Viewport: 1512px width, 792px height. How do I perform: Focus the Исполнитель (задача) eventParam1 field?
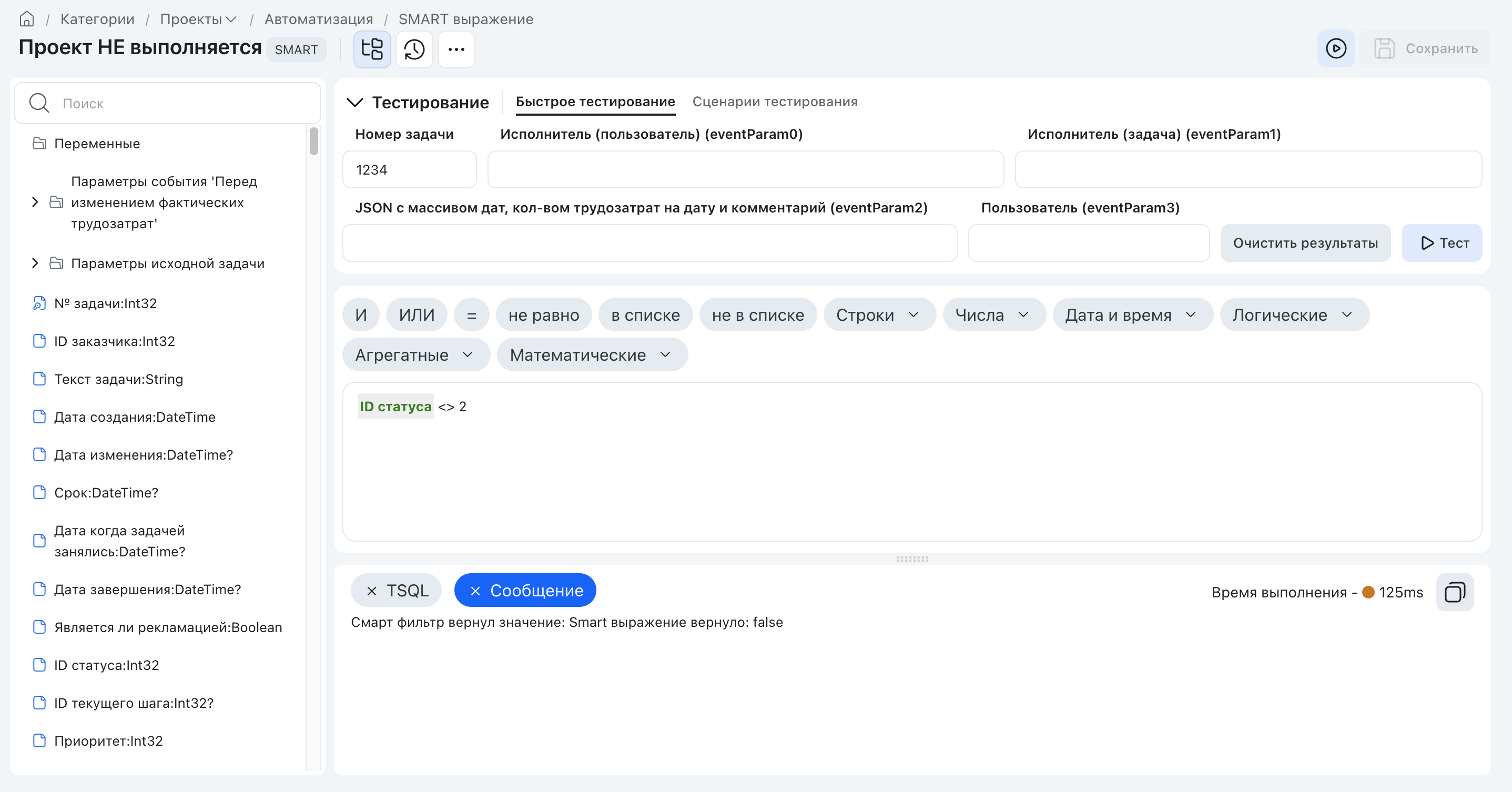tap(1249, 169)
